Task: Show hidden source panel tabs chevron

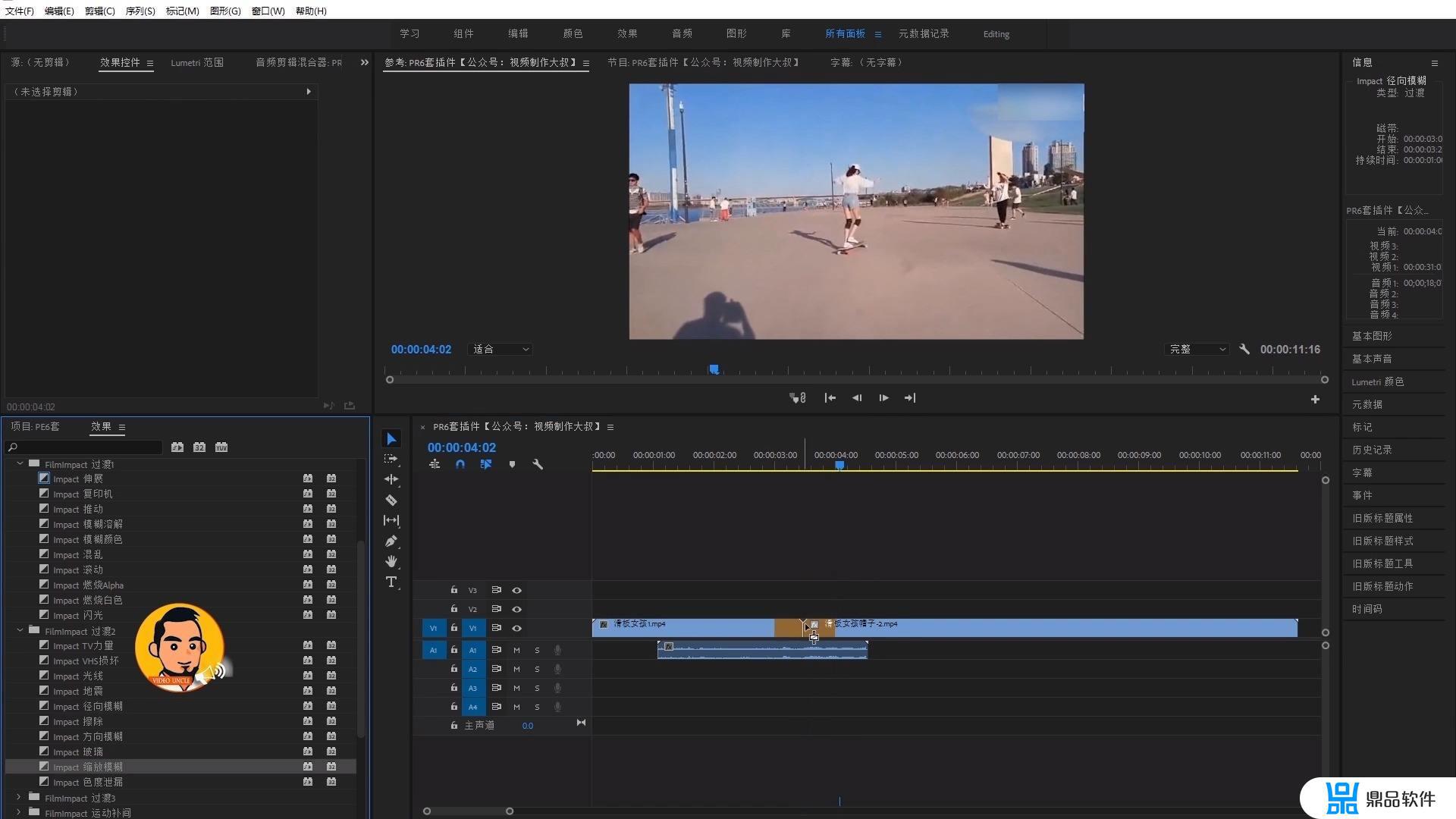Action: coord(364,62)
